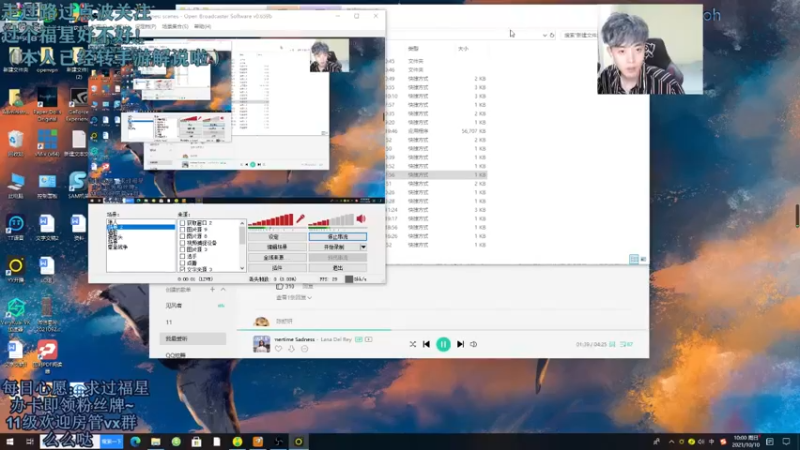
Task: Mute the desktop speaker icon in OBS
Action: click(361, 219)
